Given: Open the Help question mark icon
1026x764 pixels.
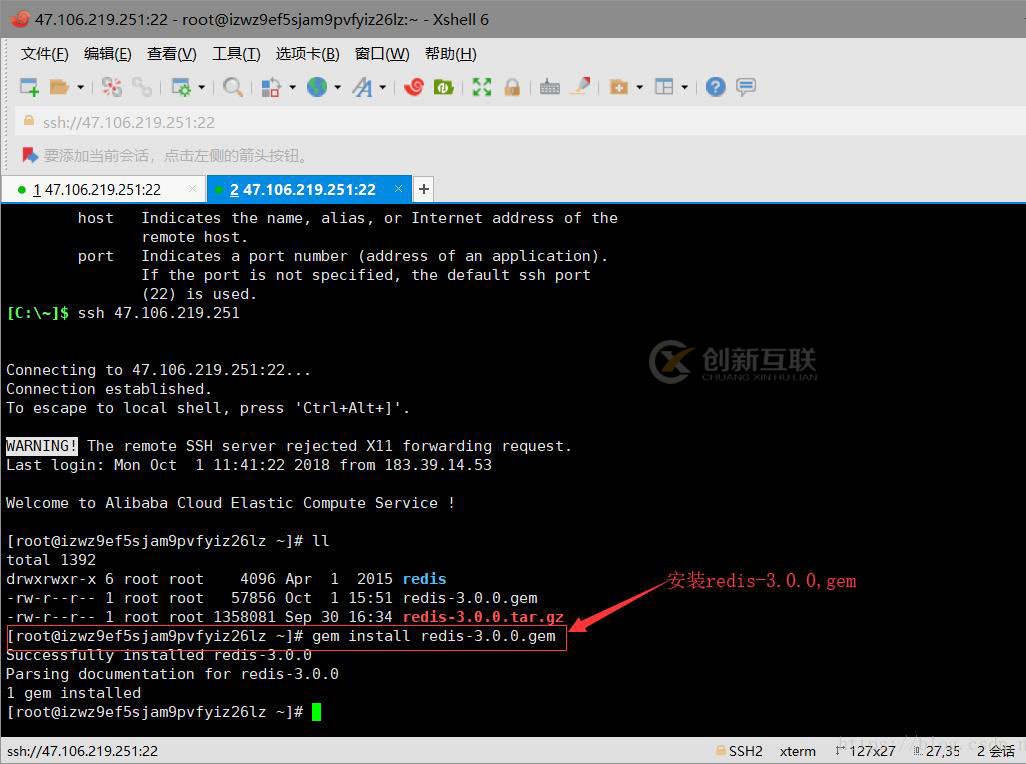Looking at the screenshot, I should tap(716, 87).
